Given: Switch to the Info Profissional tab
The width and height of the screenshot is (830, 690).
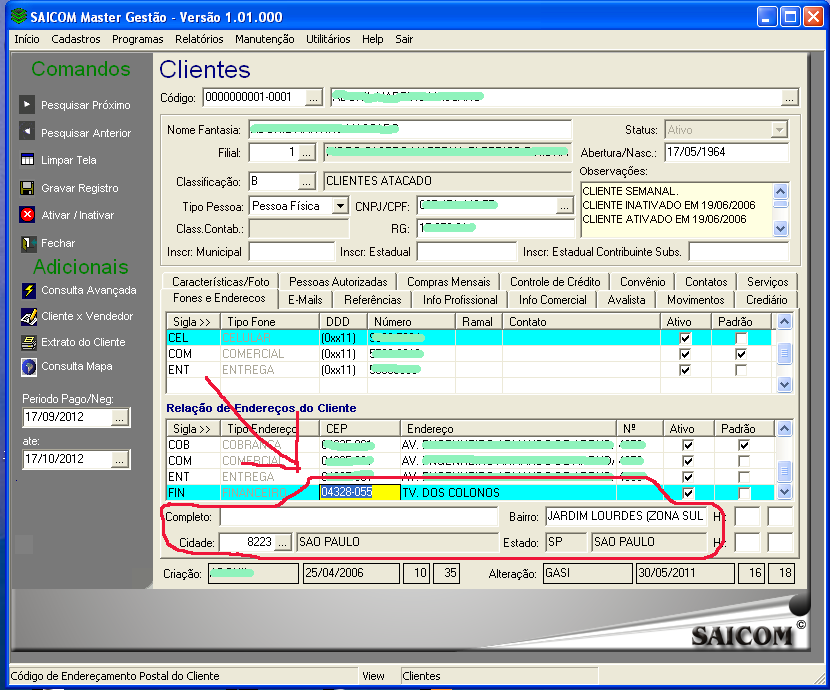Looking at the screenshot, I should 460,300.
